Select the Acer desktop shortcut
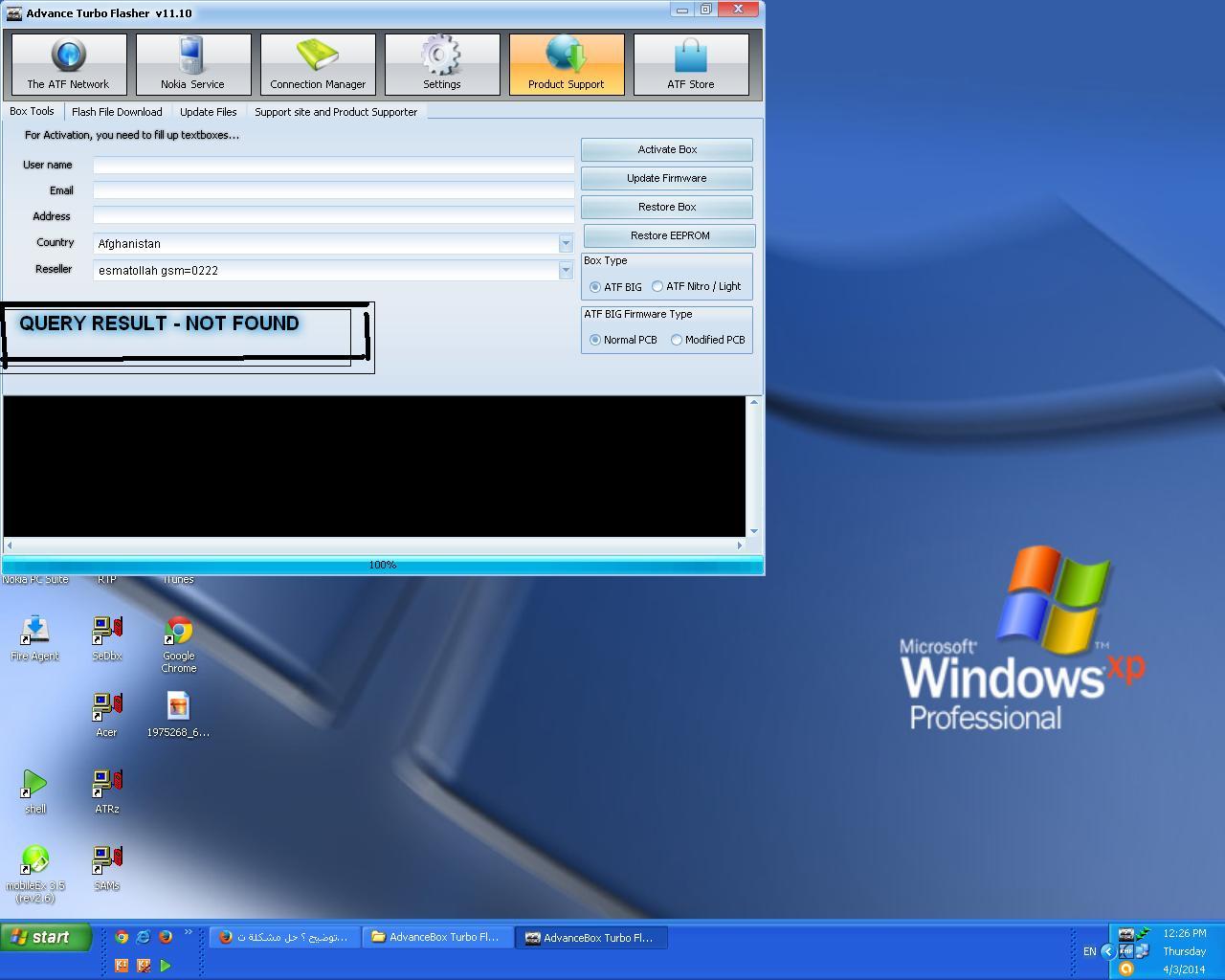Image resolution: width=1225 pixels, height=980 pixels. (x=107, y=715)
